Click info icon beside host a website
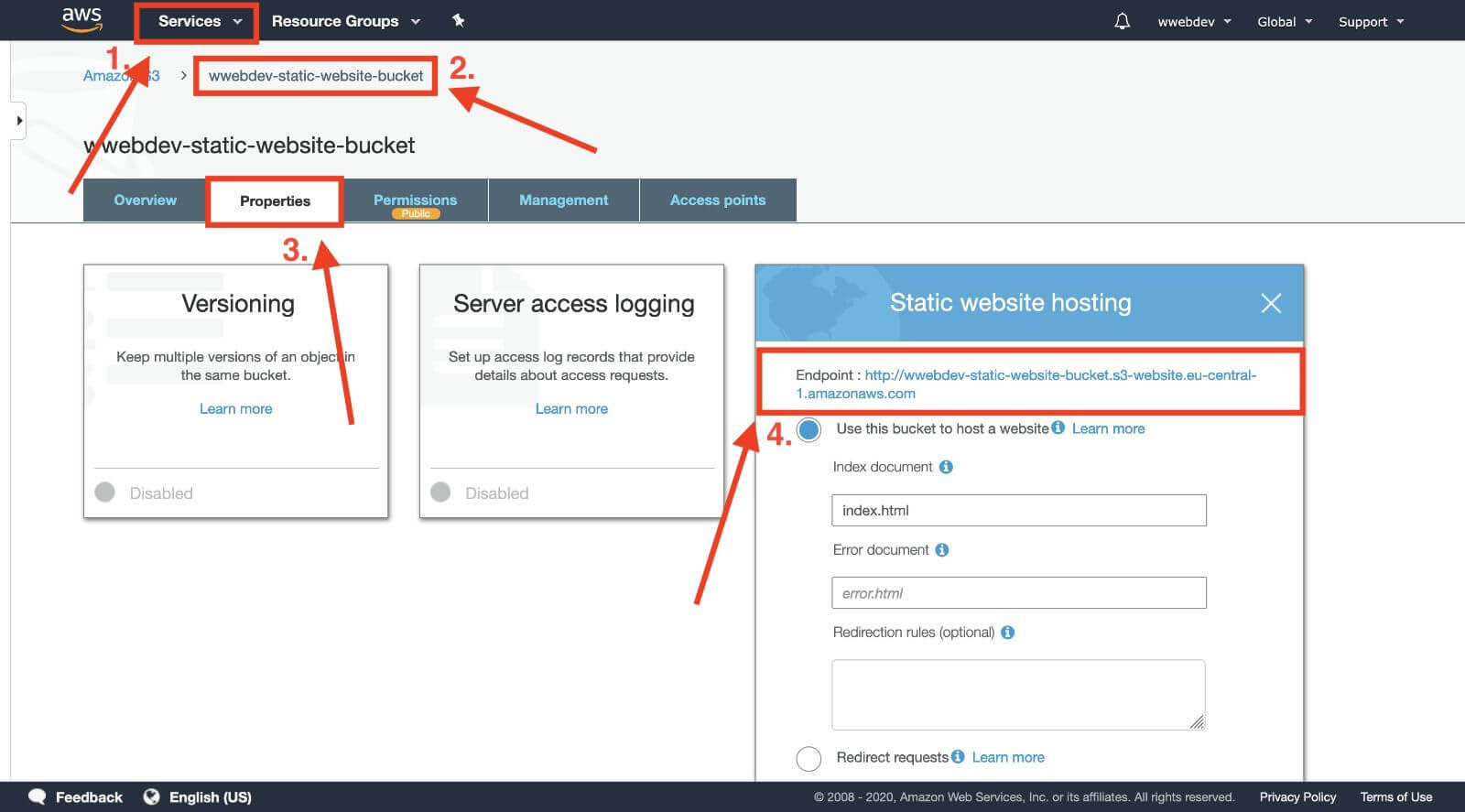The height and width of the screenshot is (812, 1465). coord(1058,428)
